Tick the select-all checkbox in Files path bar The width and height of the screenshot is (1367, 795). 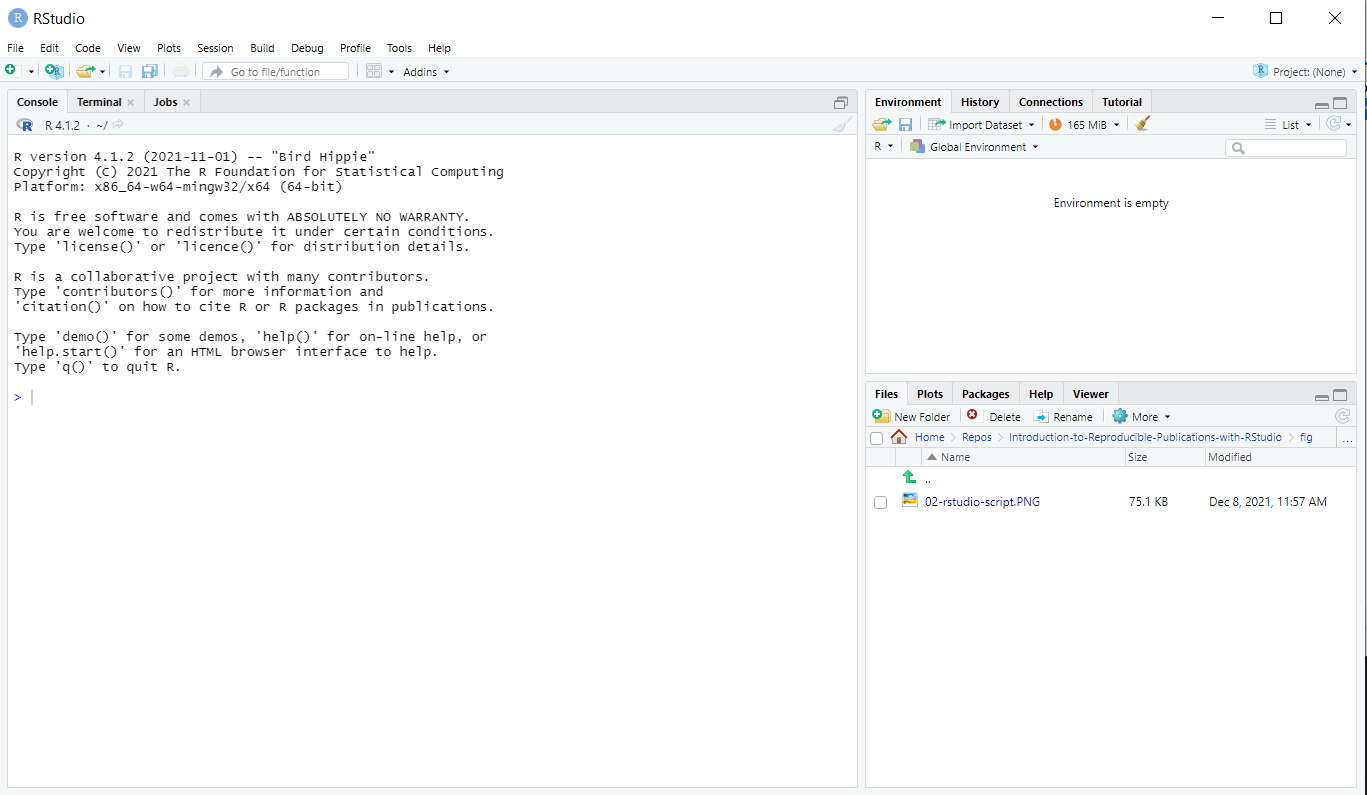(x=877, y=438)
